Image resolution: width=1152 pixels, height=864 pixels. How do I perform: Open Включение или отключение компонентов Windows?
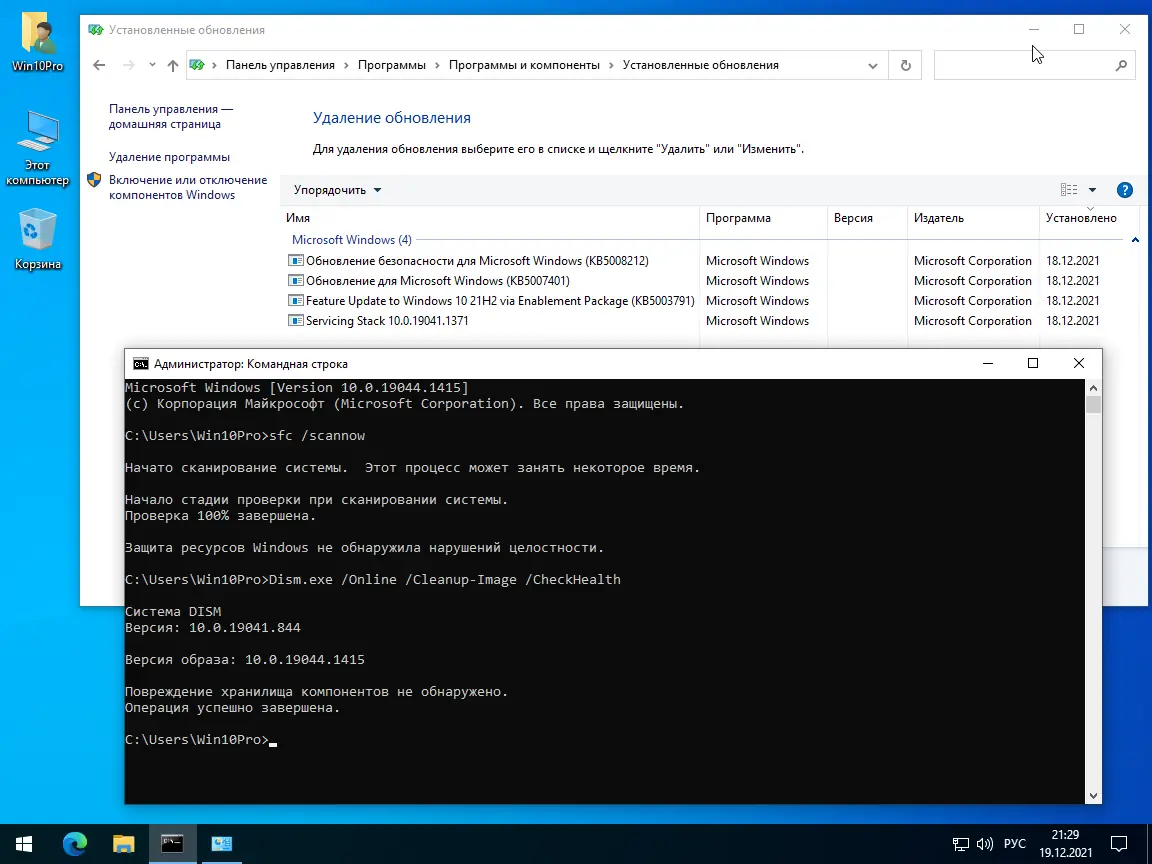(x=188, y=187)
